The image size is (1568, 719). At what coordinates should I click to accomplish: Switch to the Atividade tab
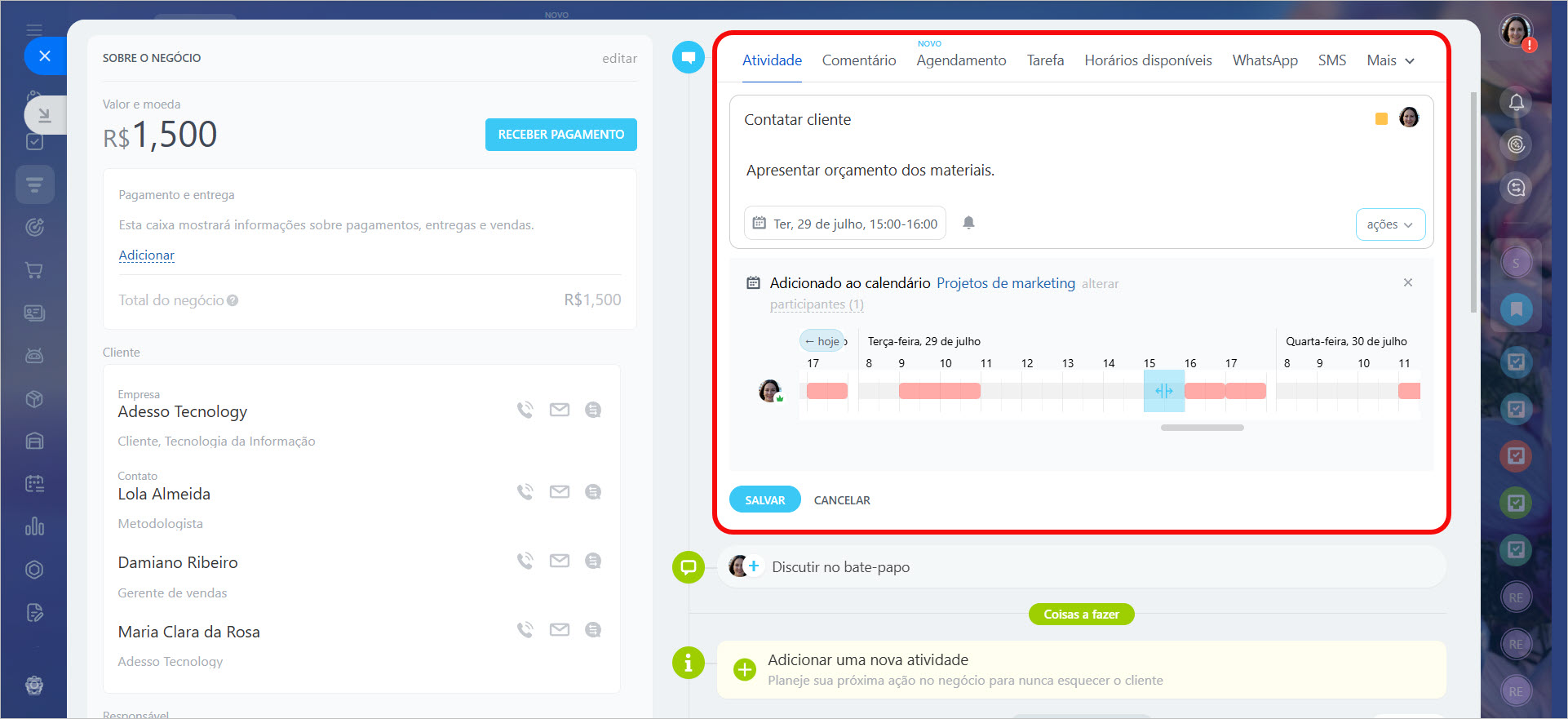pos(772,60)
